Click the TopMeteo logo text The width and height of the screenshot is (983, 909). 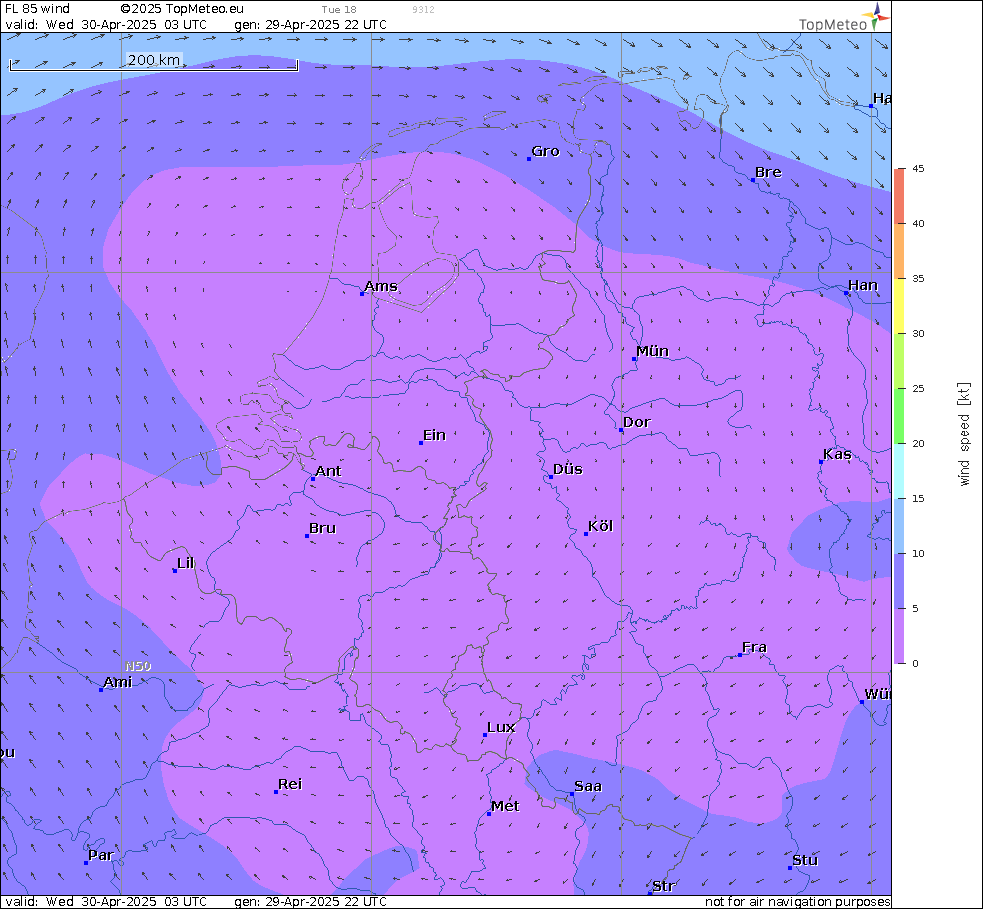pos(833,24)
